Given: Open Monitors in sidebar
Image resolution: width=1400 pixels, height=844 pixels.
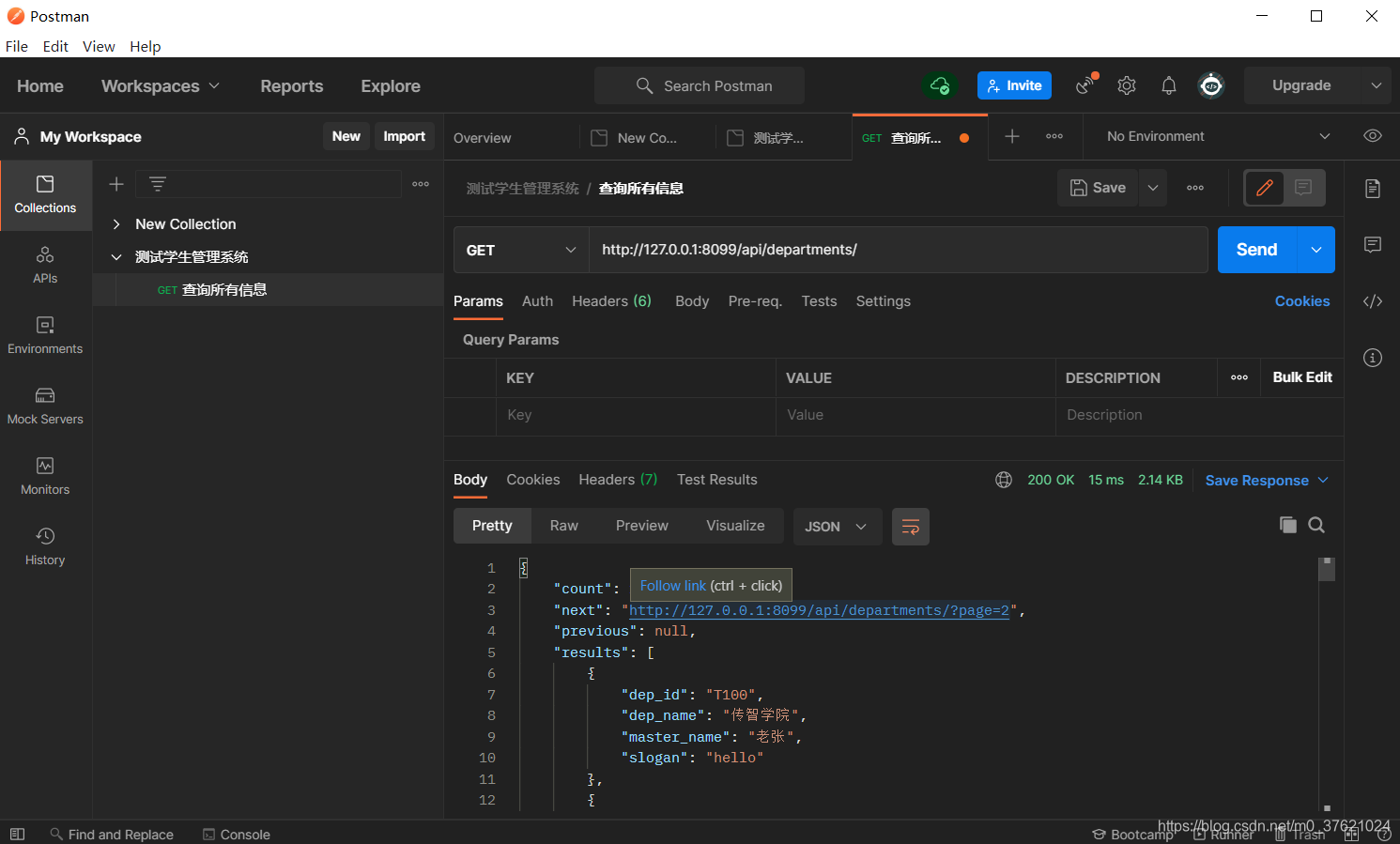Looking at the screenshot, I should pyautogui.click(x=45, y=477).
